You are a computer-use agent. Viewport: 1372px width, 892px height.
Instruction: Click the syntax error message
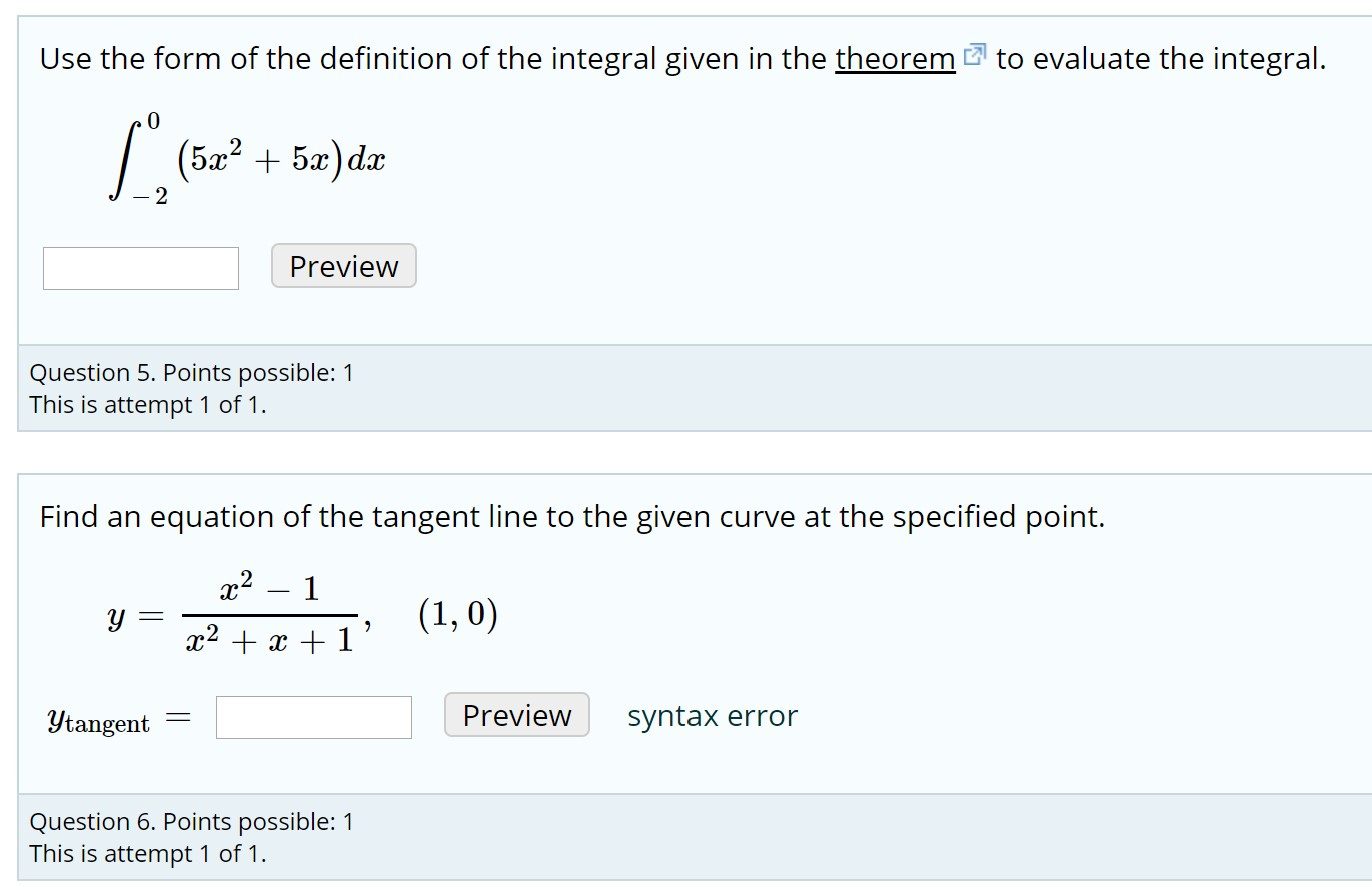(x=712, y=716)
